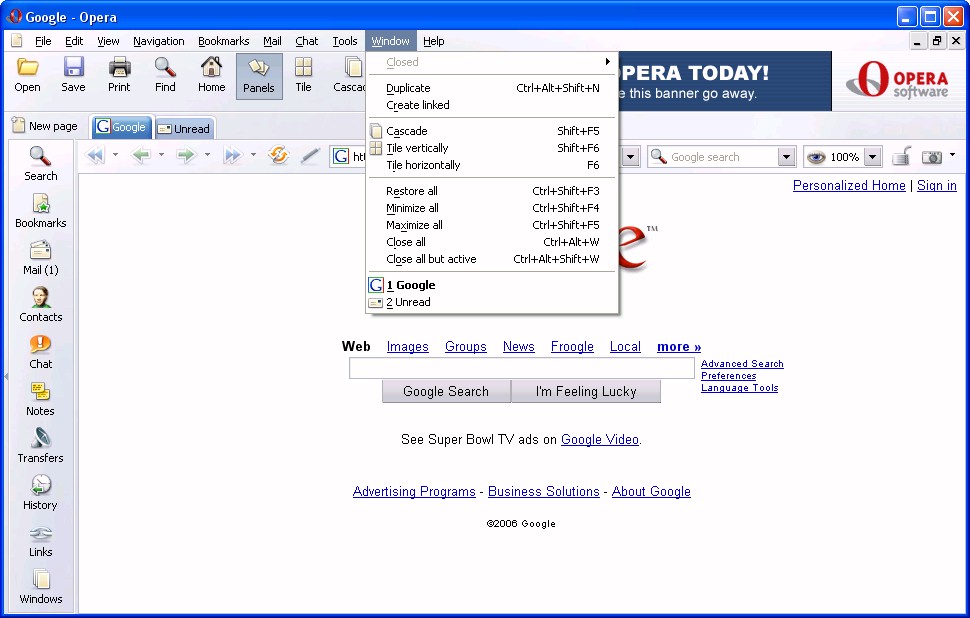Open the Back button history dropdown

(161, 155)
